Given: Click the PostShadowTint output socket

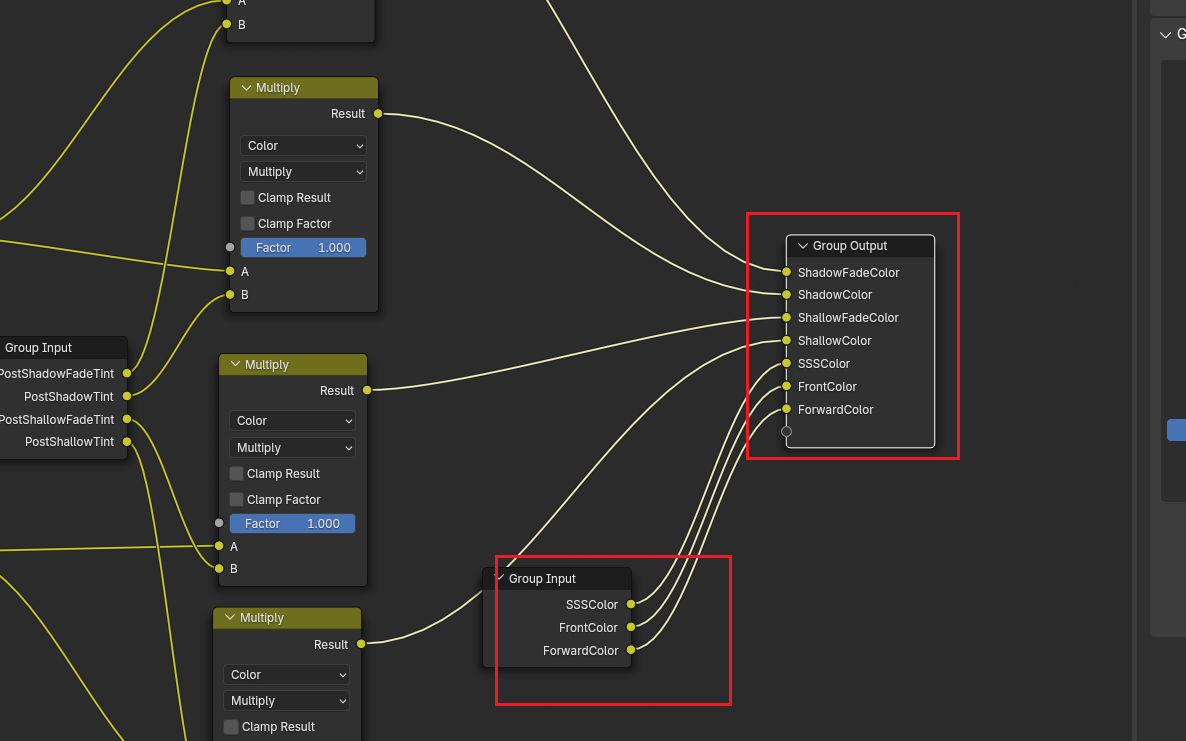Looking at the screenshot, I should coord(127,396).
